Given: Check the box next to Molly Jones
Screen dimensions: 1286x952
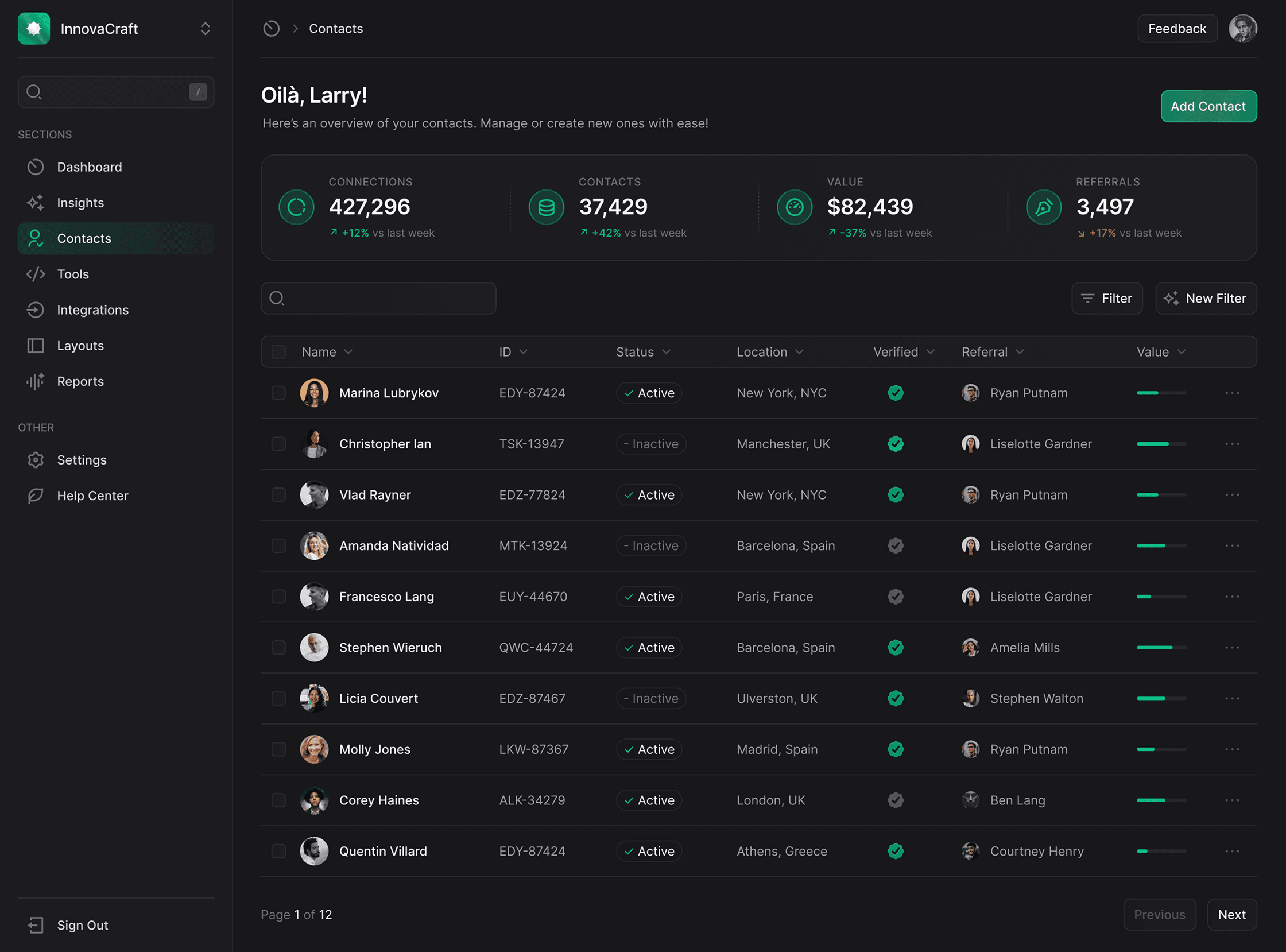Looking at the screenshot, I should pyautogui.click(x=279, y=749).
